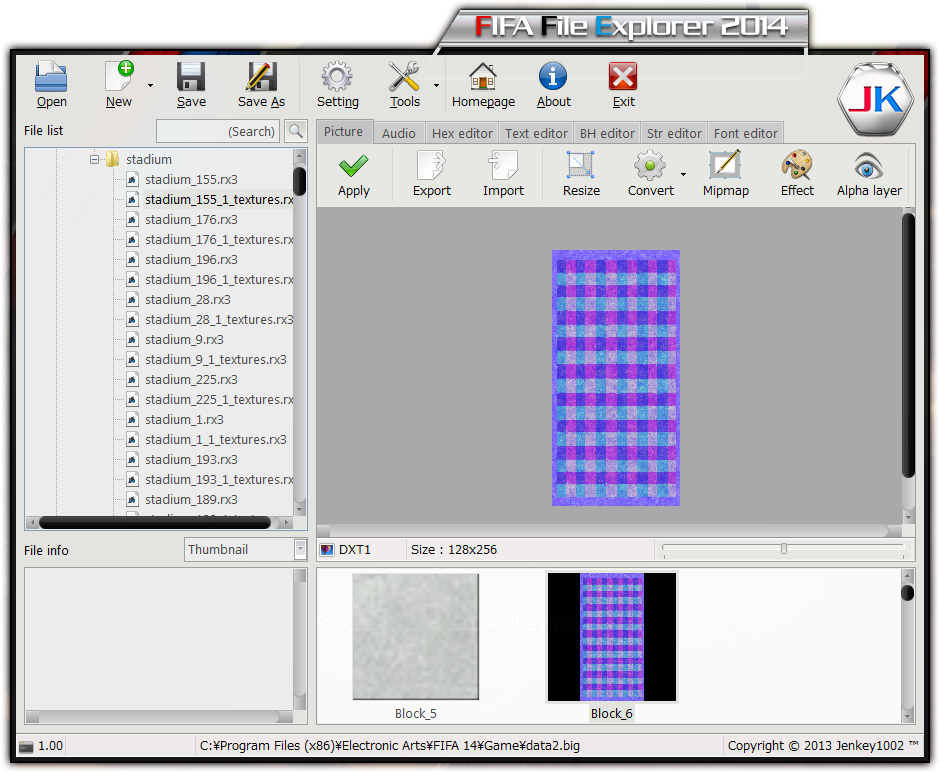Click the red Exit icon
Viewport: 940px width, 772px height.
[623, 77]
